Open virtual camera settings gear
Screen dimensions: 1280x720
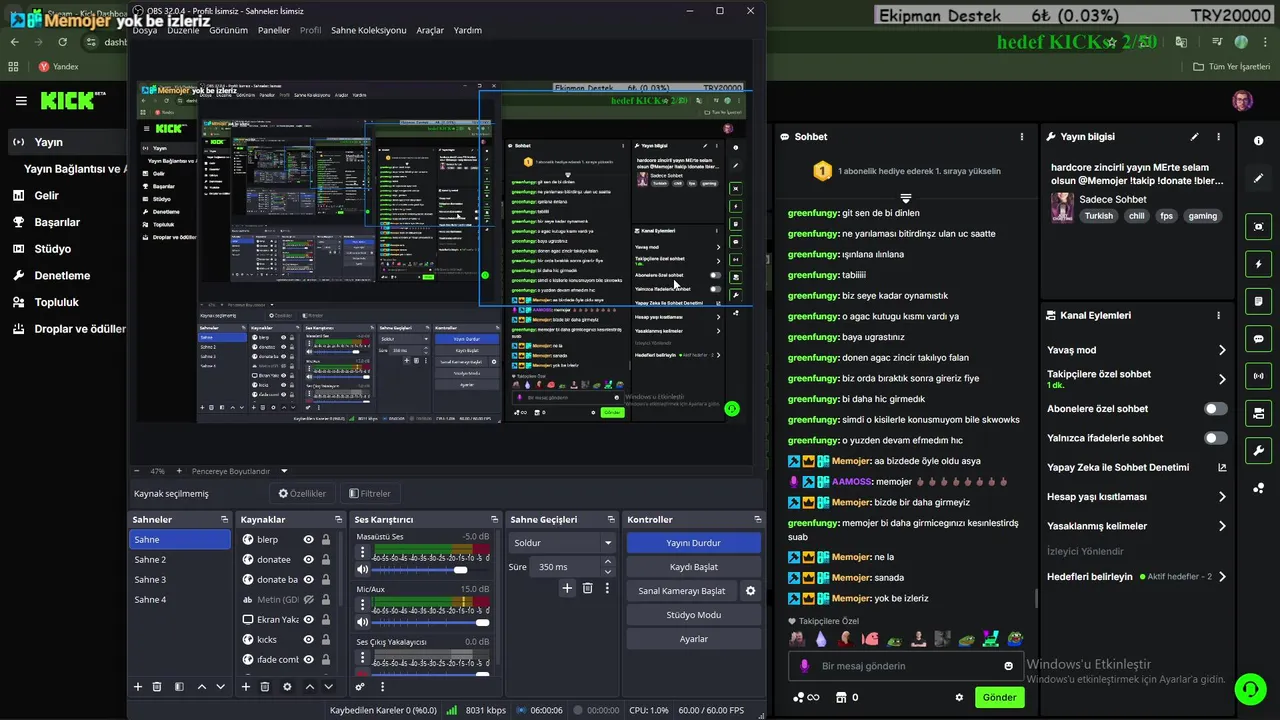pyautogui.click(x=750, y=591)
